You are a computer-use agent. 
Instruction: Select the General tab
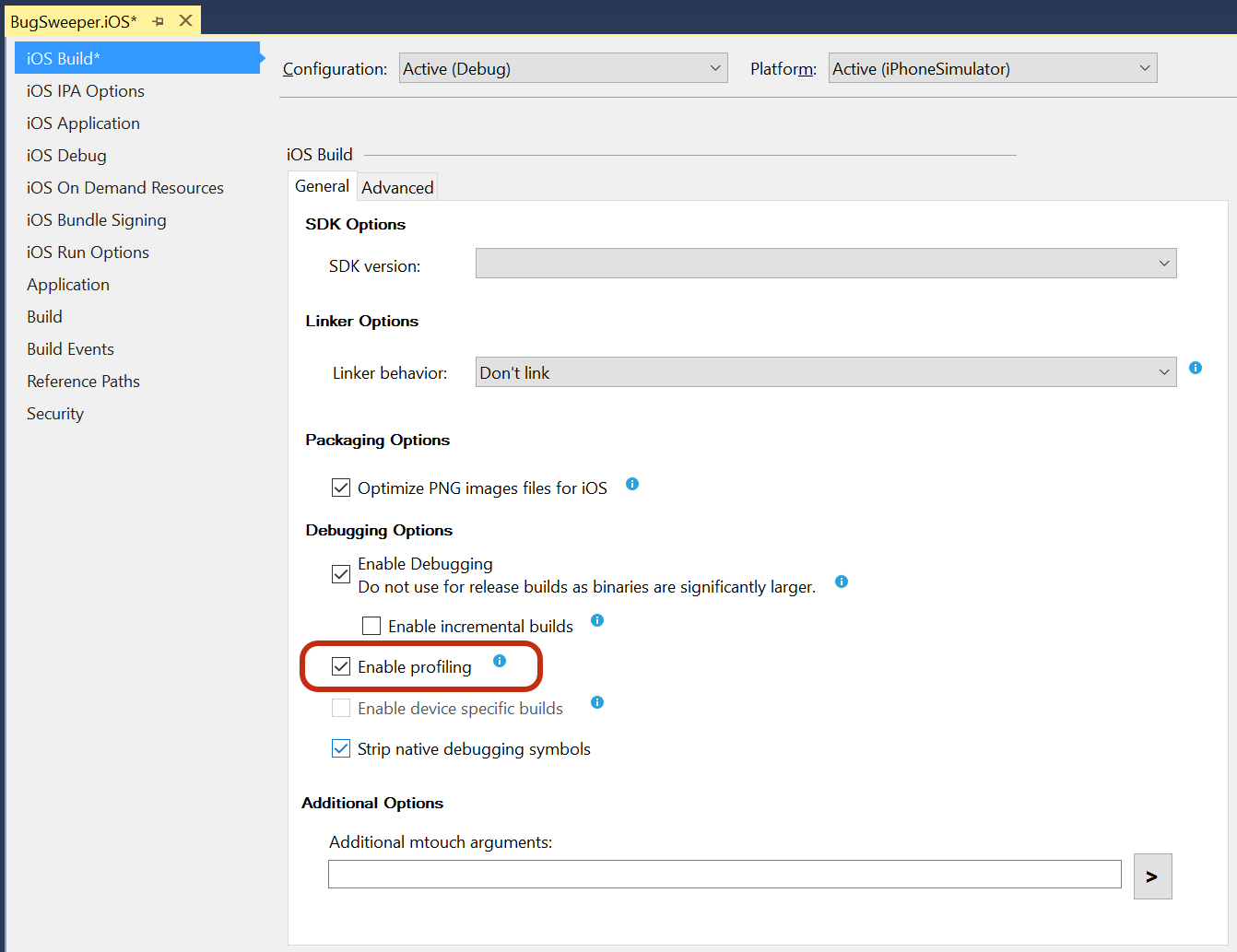click(x=322, y=185)
